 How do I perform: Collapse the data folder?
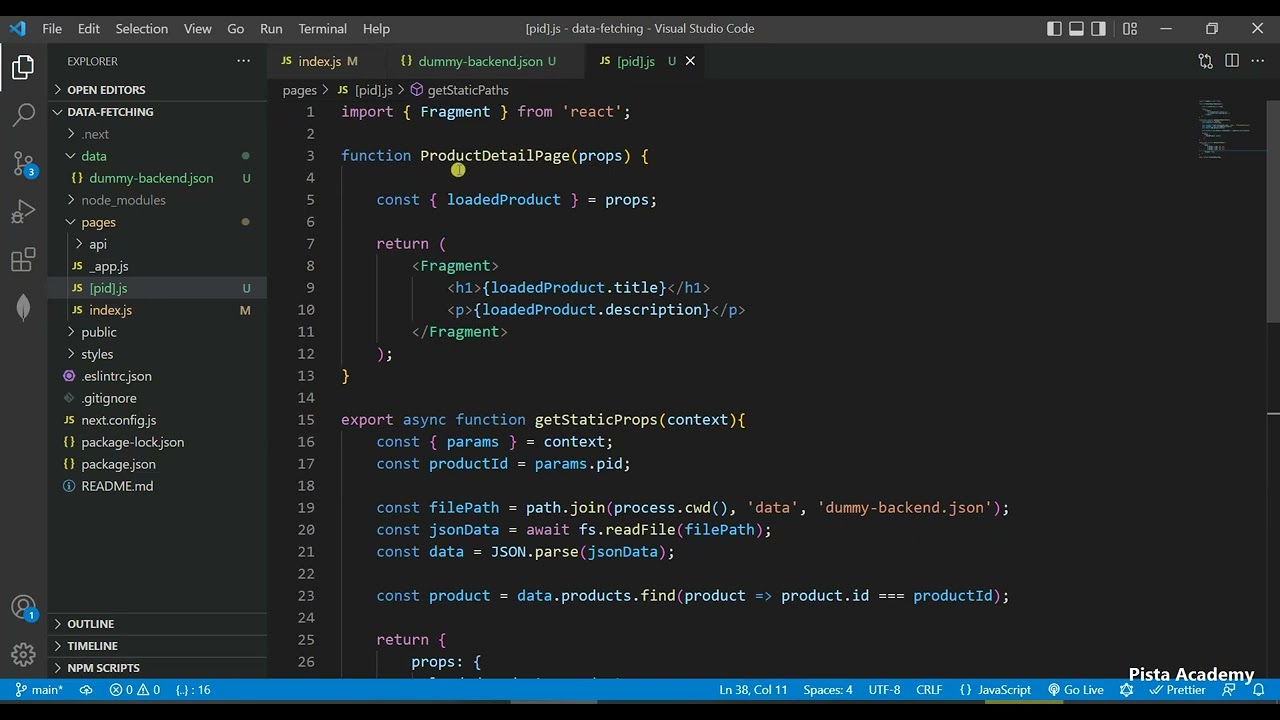coord(157,156)
